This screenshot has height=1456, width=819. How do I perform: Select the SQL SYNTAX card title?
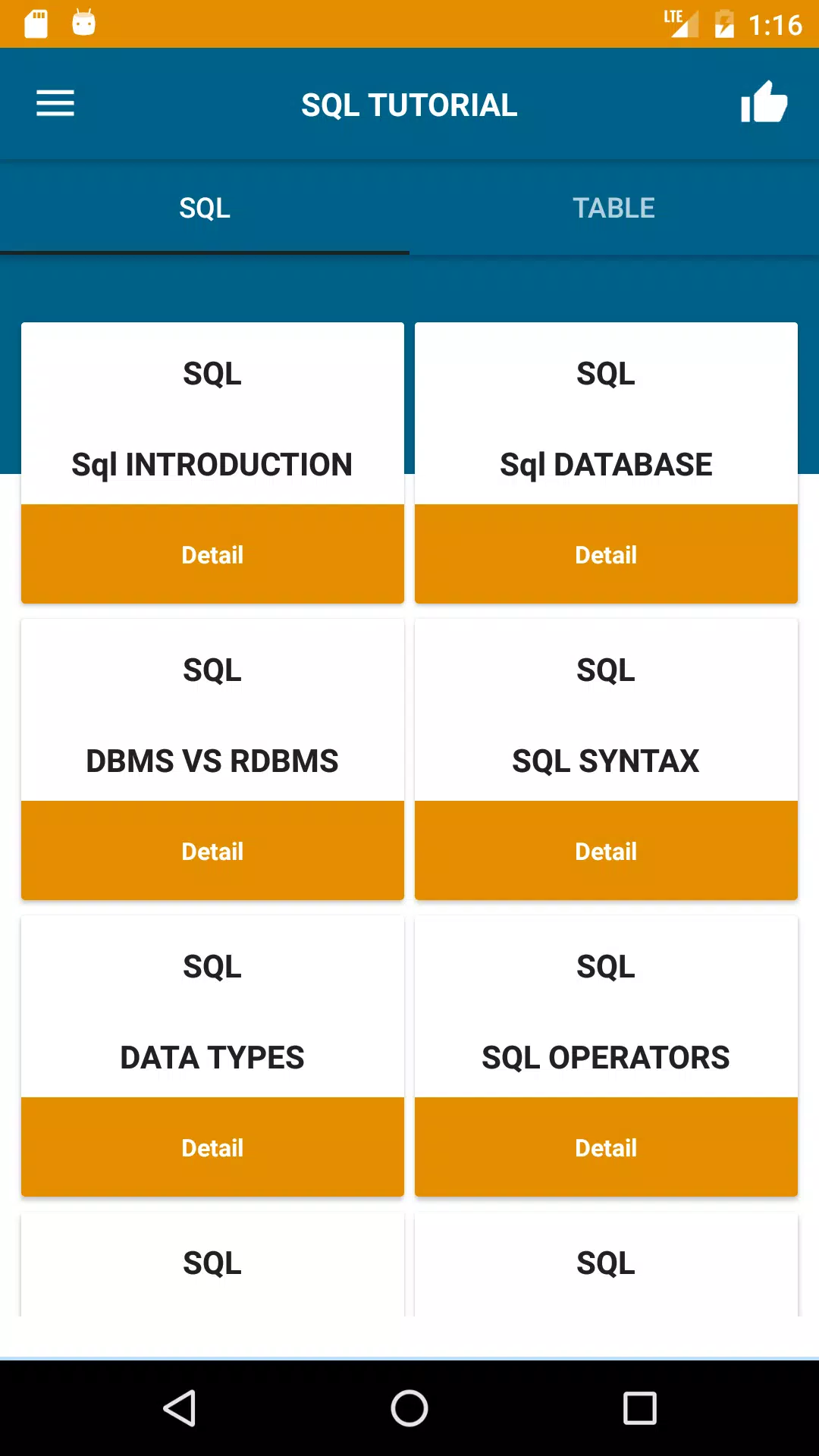pyautogui.click(x=606, y=761)
